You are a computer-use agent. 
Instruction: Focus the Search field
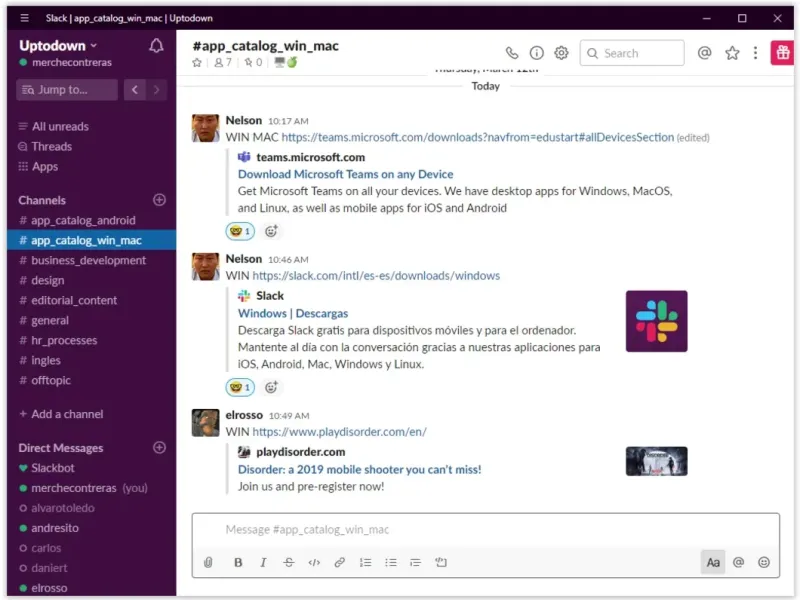point(632,53)
